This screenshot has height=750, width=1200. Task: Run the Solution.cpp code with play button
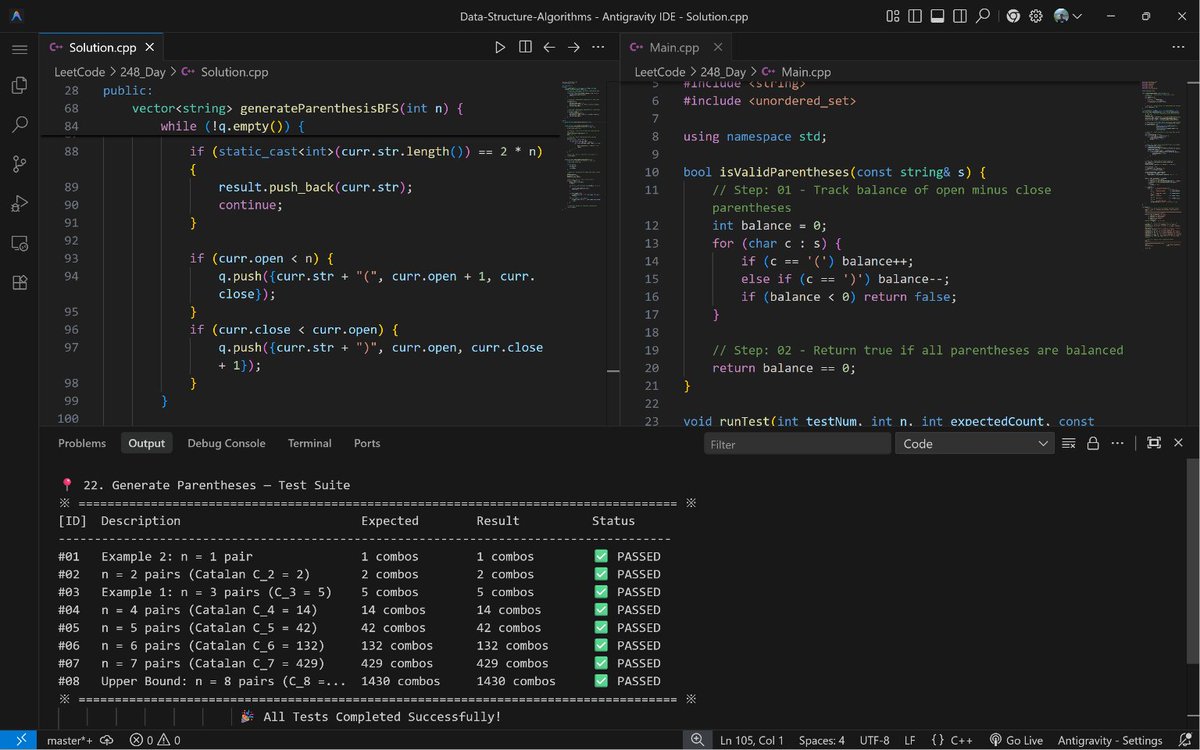500,47
